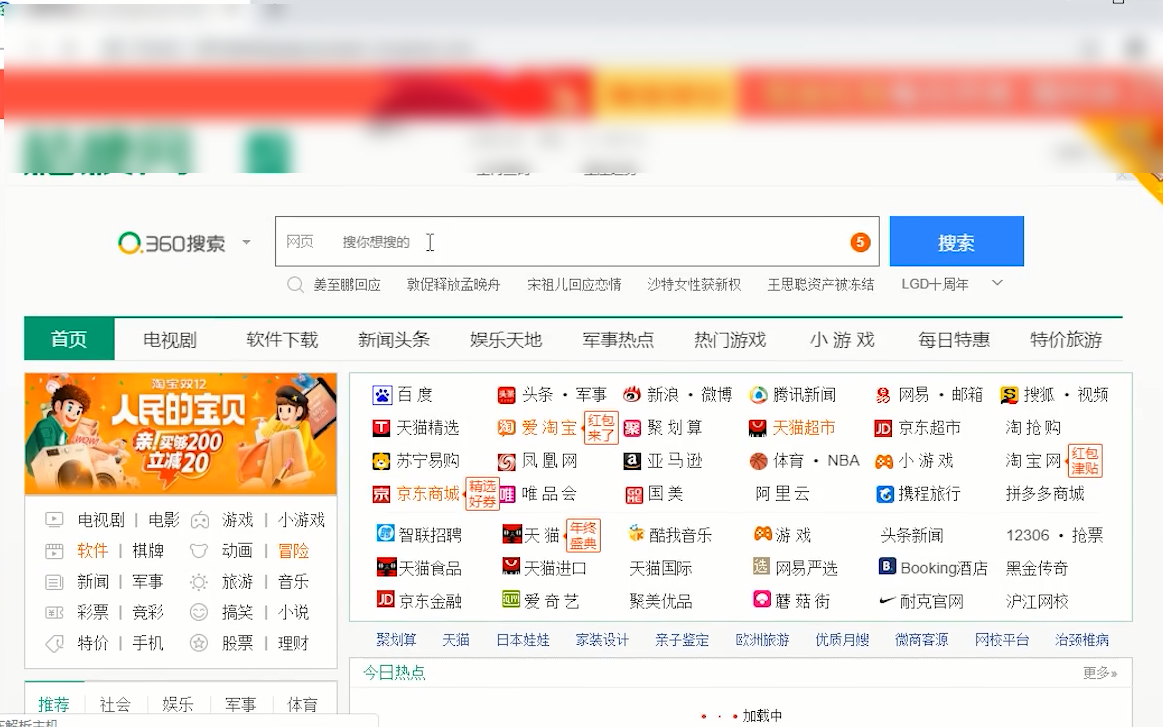
Task: Click the blue 搜索 search button
Action: coord(956,241)
